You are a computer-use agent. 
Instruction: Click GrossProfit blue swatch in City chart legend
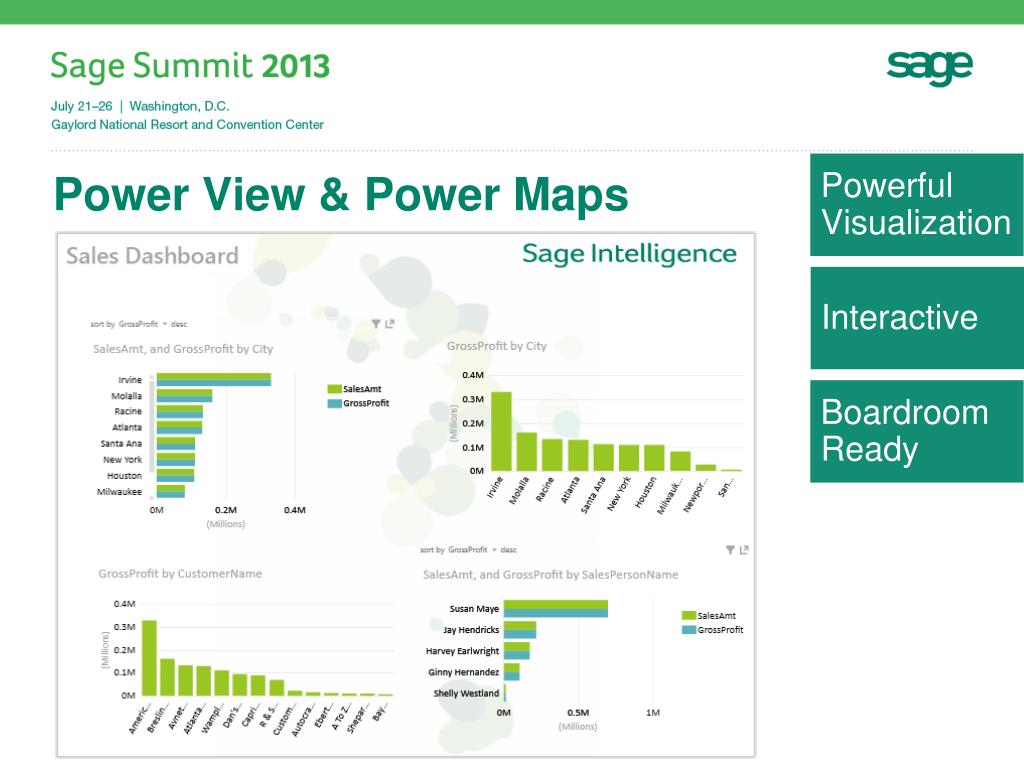coord(334,403)
